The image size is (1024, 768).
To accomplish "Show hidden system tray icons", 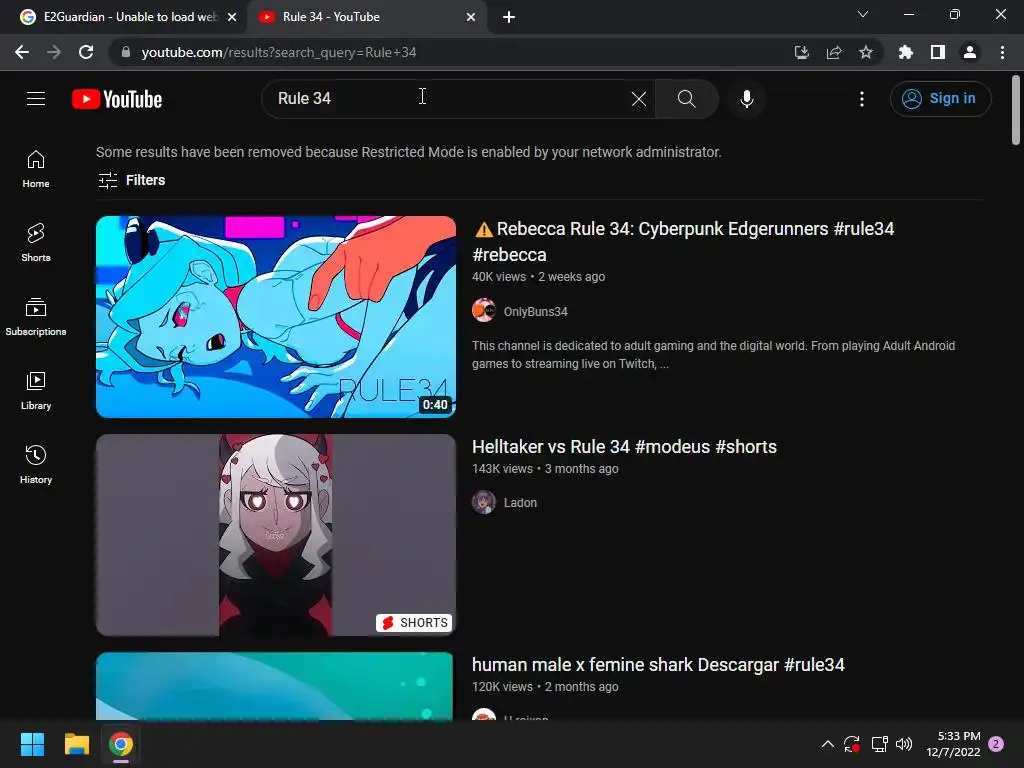I will 827,744.
